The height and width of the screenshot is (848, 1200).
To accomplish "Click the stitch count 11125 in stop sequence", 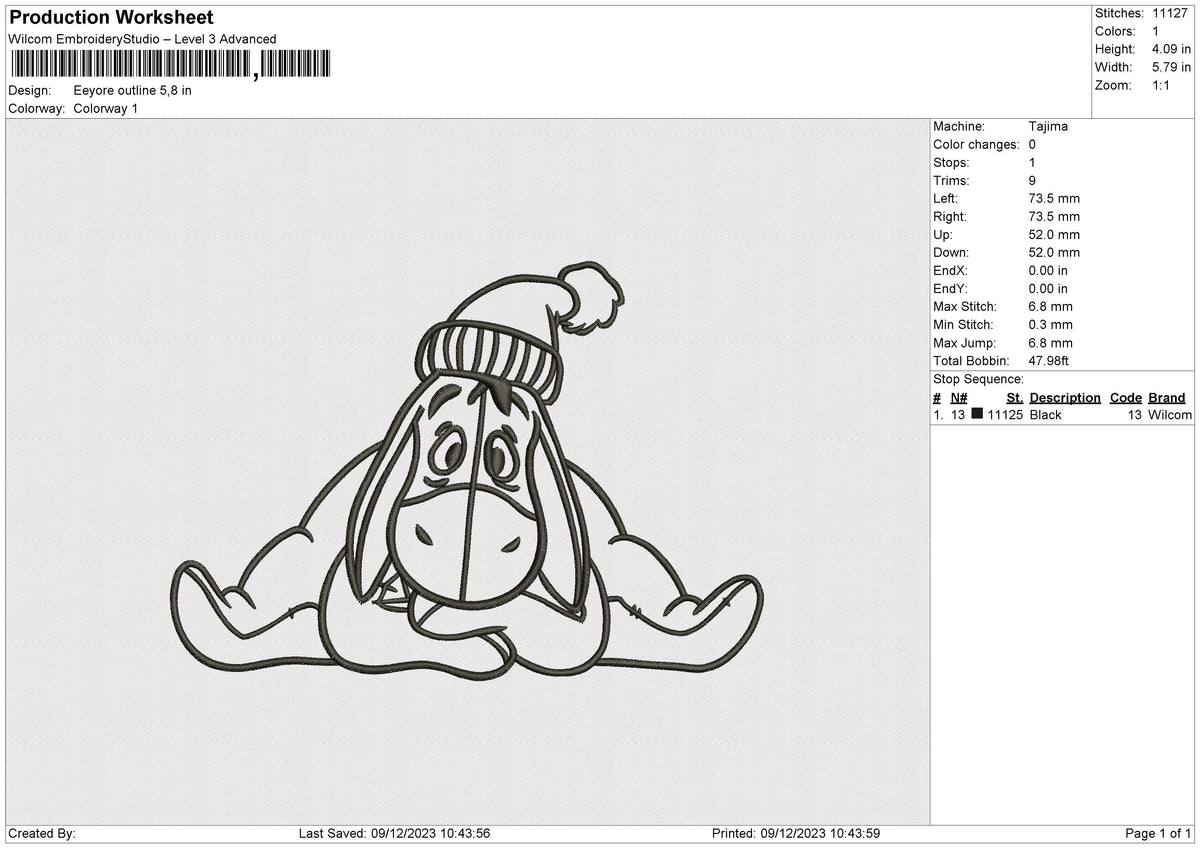I will click(1005, 414).
